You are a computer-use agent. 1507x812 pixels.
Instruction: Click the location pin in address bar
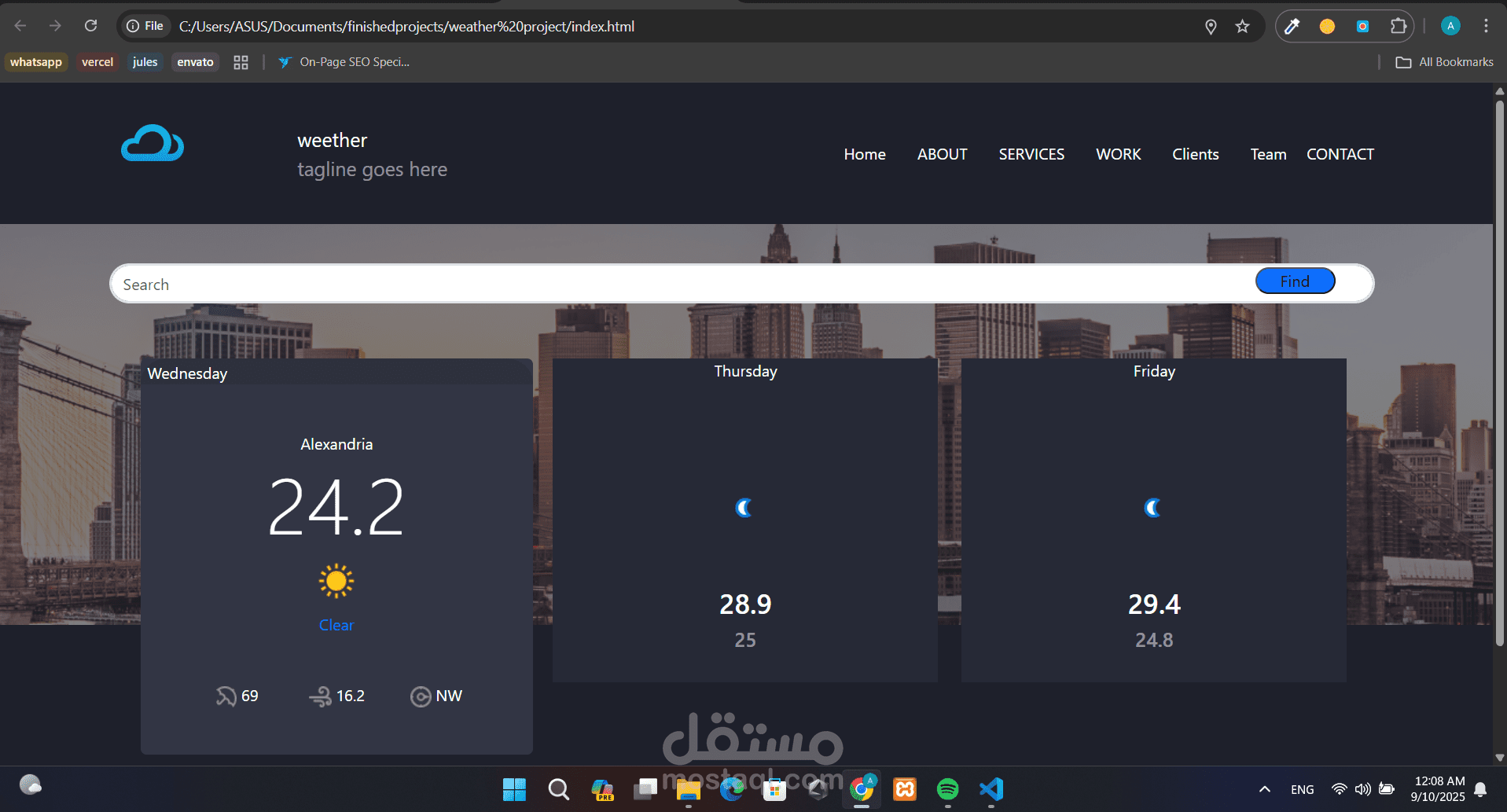pos(1211,27)
